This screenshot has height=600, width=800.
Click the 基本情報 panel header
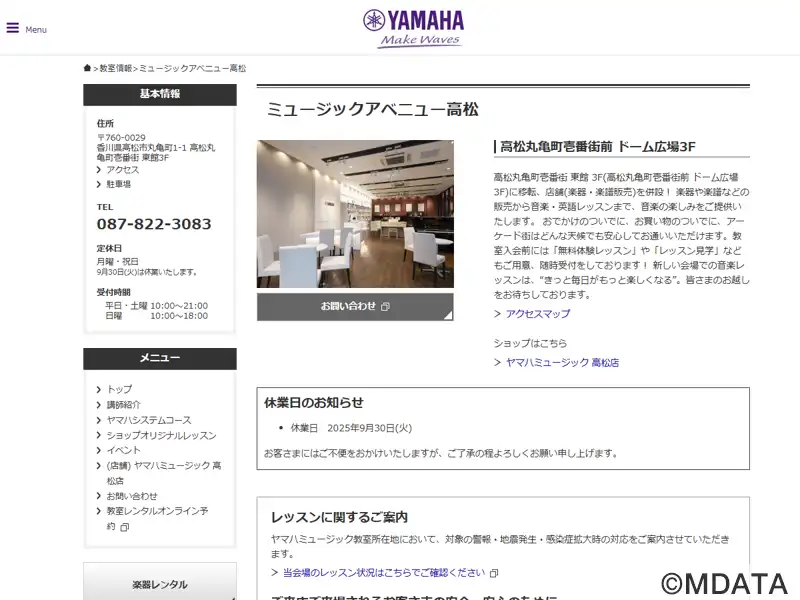click(160, 94)
